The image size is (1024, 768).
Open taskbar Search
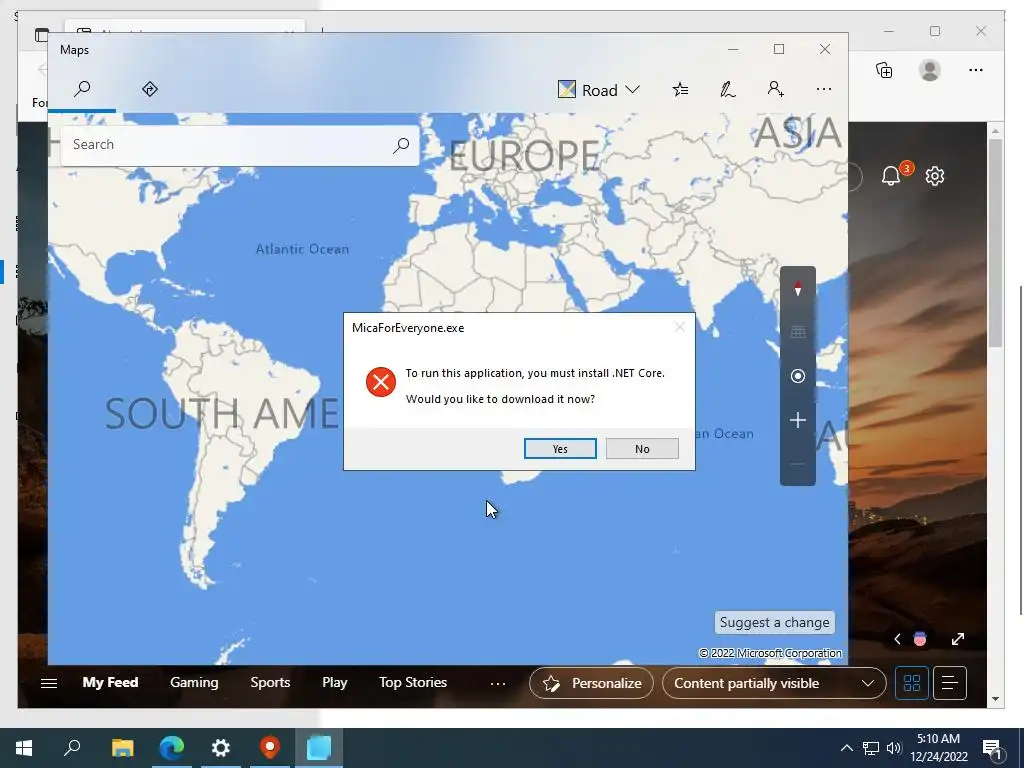[72, 748]
